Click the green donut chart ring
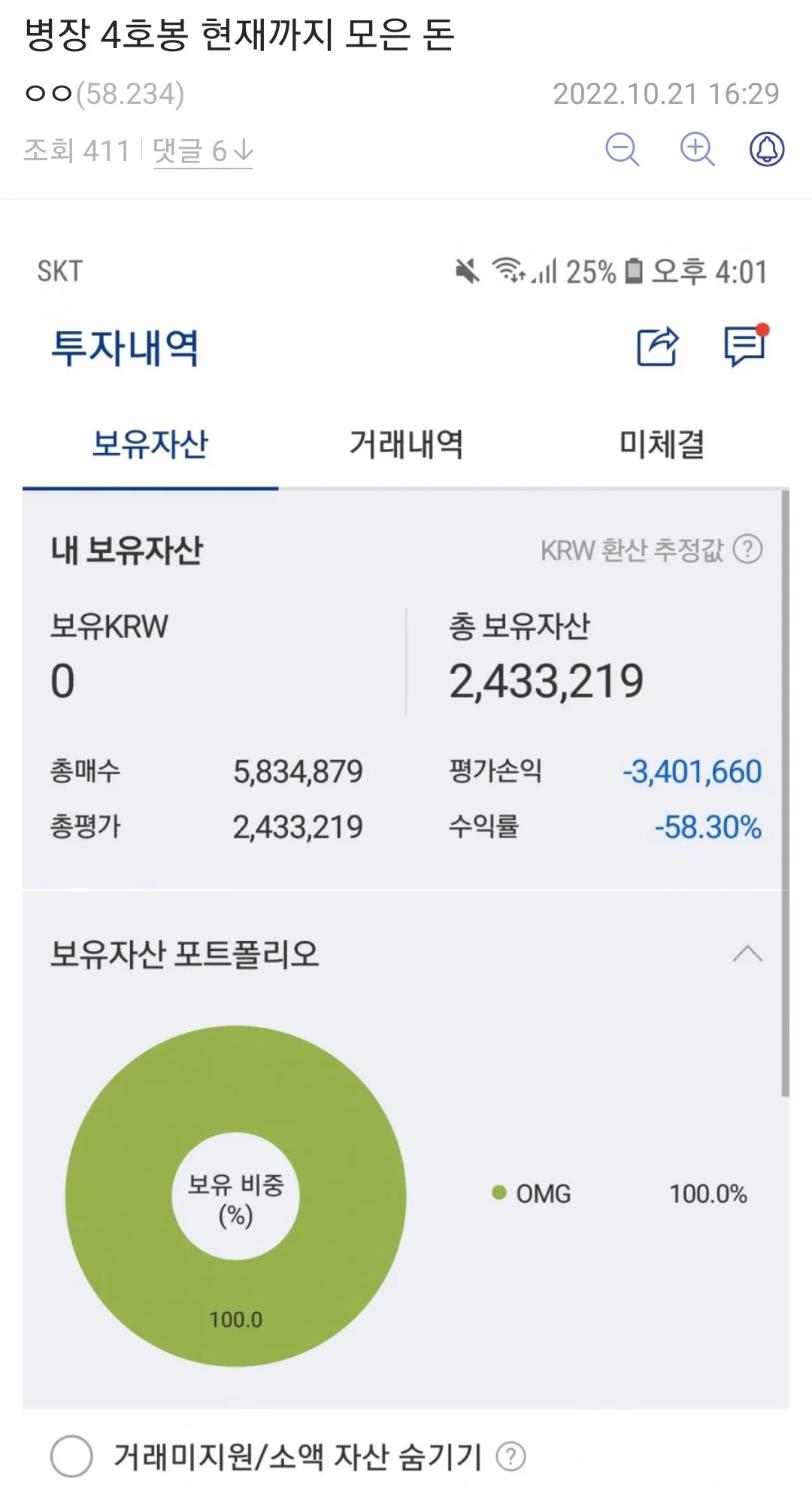812x1494 pixels. pyautogui.click(x=120, y=1196)
